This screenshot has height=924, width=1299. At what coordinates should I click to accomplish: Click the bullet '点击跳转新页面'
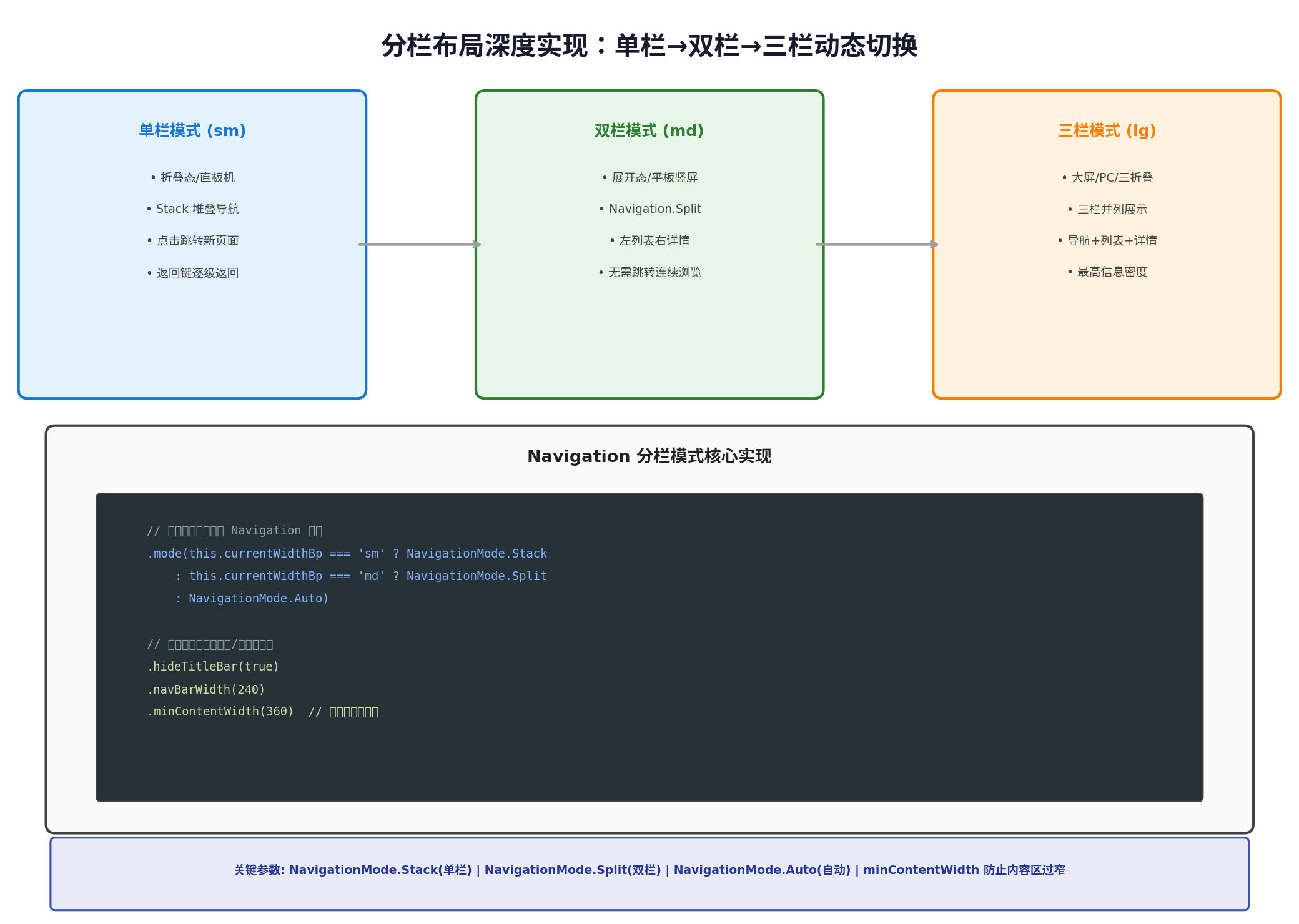pos(192,240)
